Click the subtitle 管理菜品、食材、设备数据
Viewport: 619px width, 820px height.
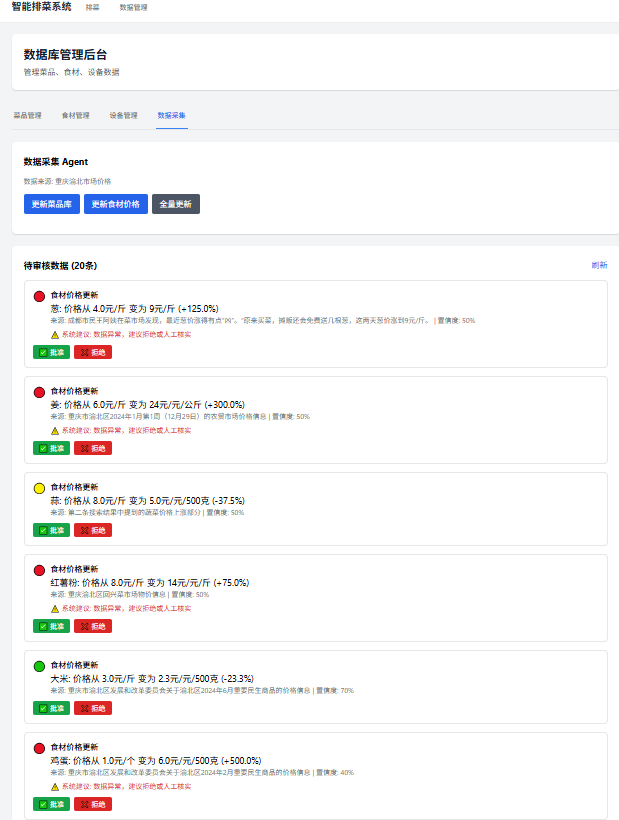point(72,72)
